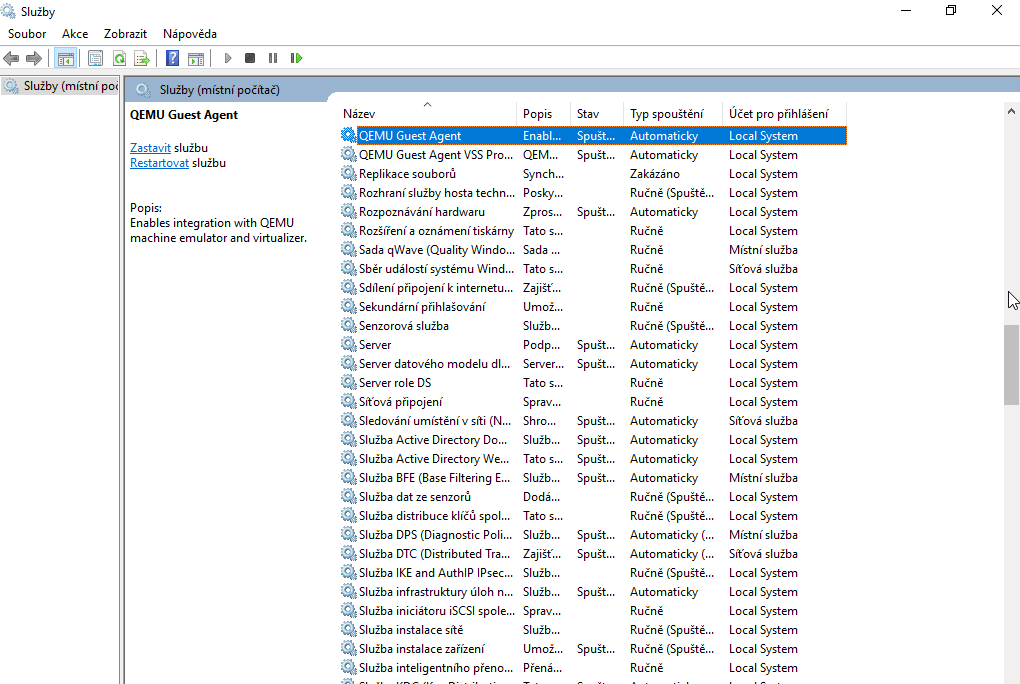Sort services by the Stav column header
This screenshot has width=1020, height=684.
point(588,114)
